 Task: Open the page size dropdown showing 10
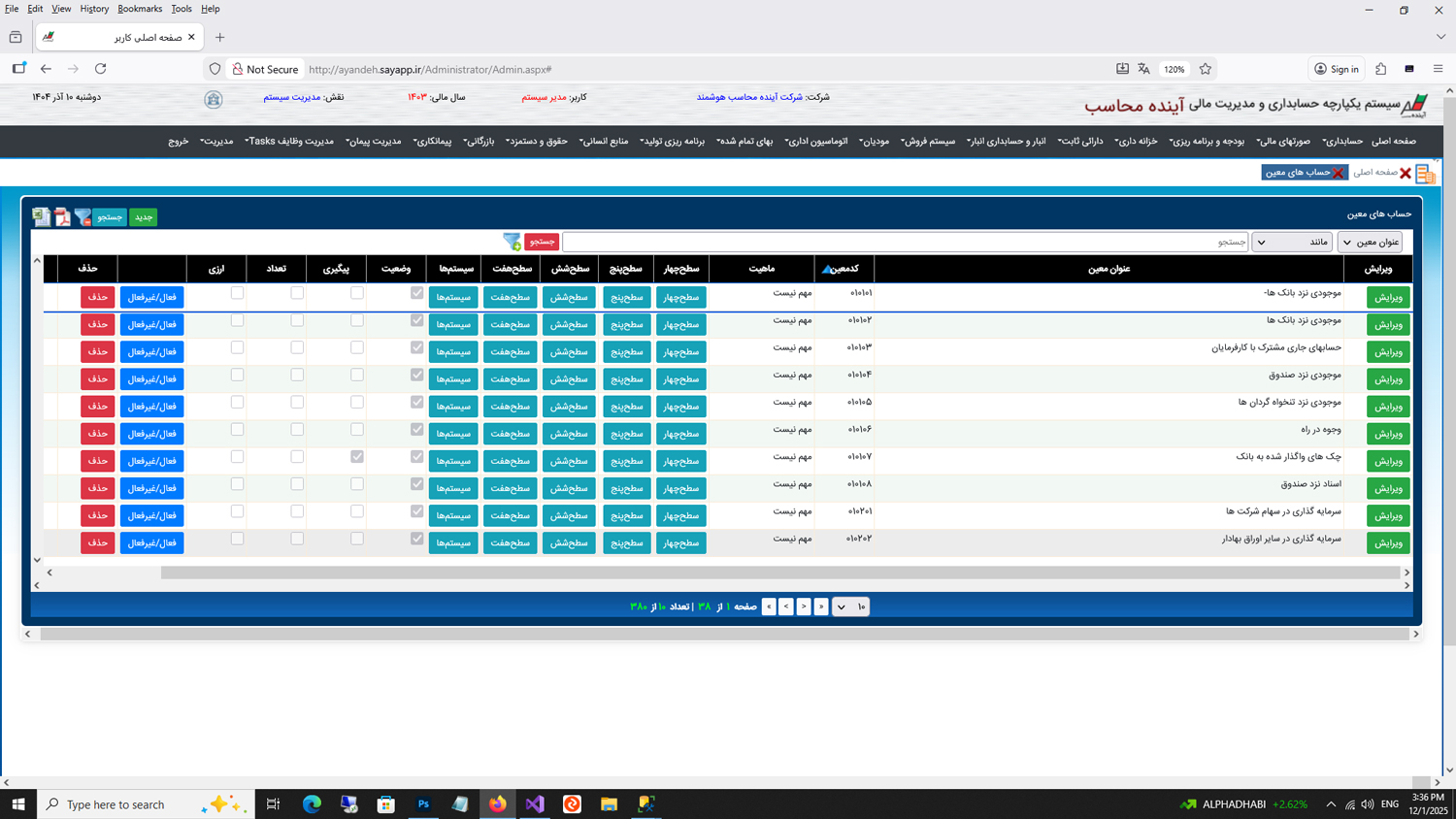point(851,606)
